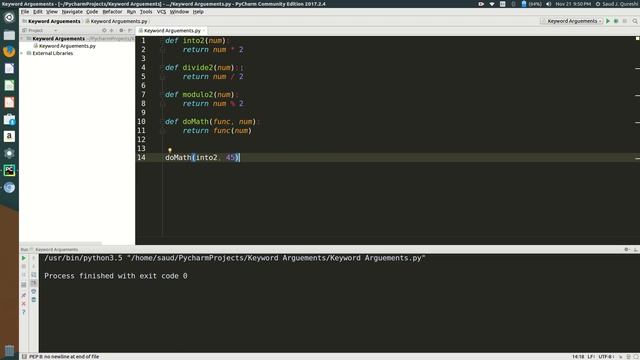640x360 pixels.
Task: Open Run panel help question mark
Action: click(x=24, y=312)
